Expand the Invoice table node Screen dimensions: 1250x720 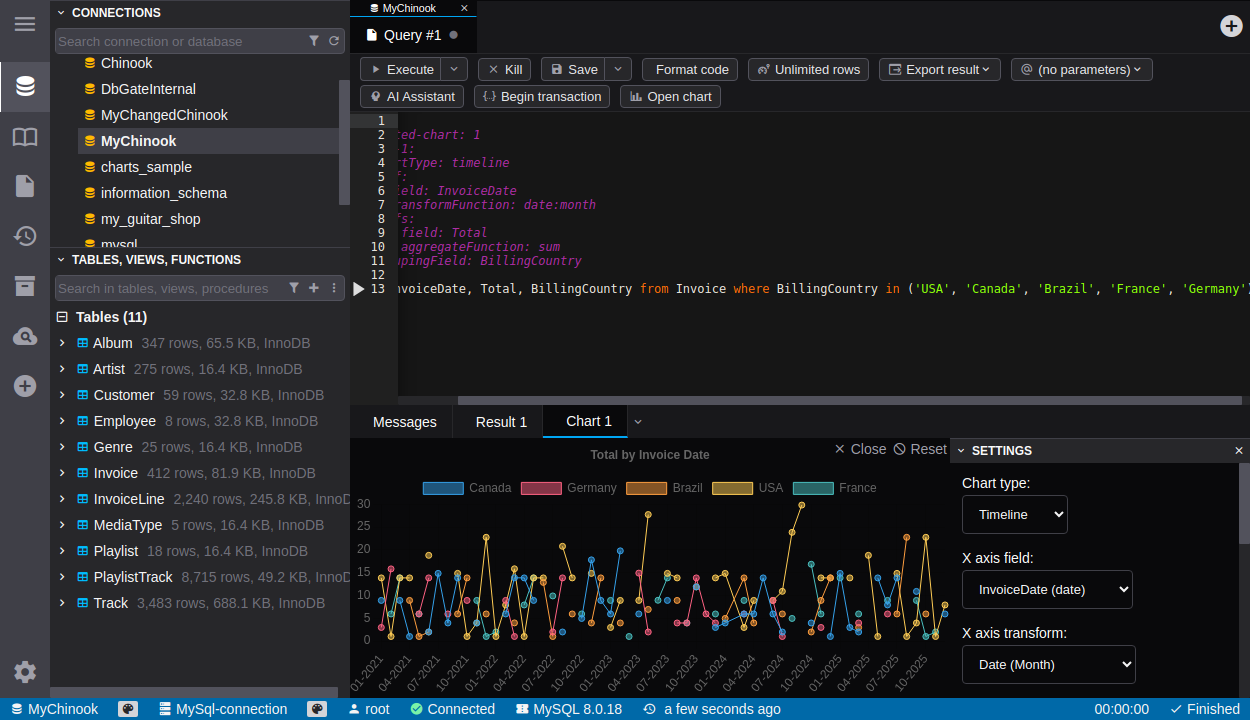pyautogui.click(x=62, y=473)
